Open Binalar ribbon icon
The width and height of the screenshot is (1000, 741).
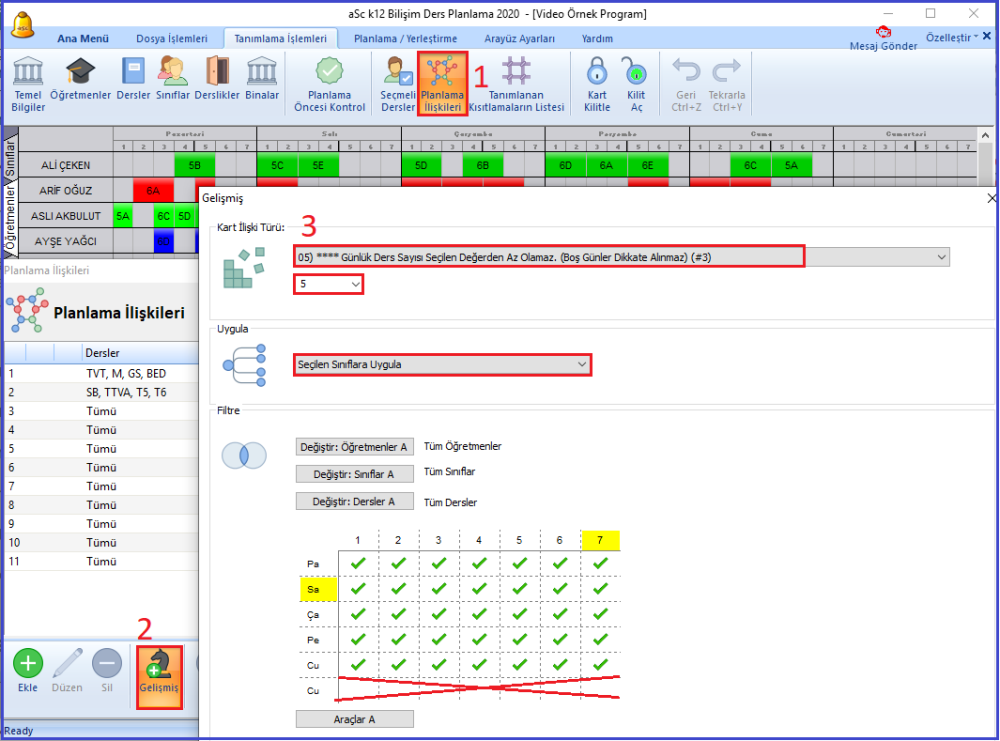pyautogui.click(x=262, y=78)
